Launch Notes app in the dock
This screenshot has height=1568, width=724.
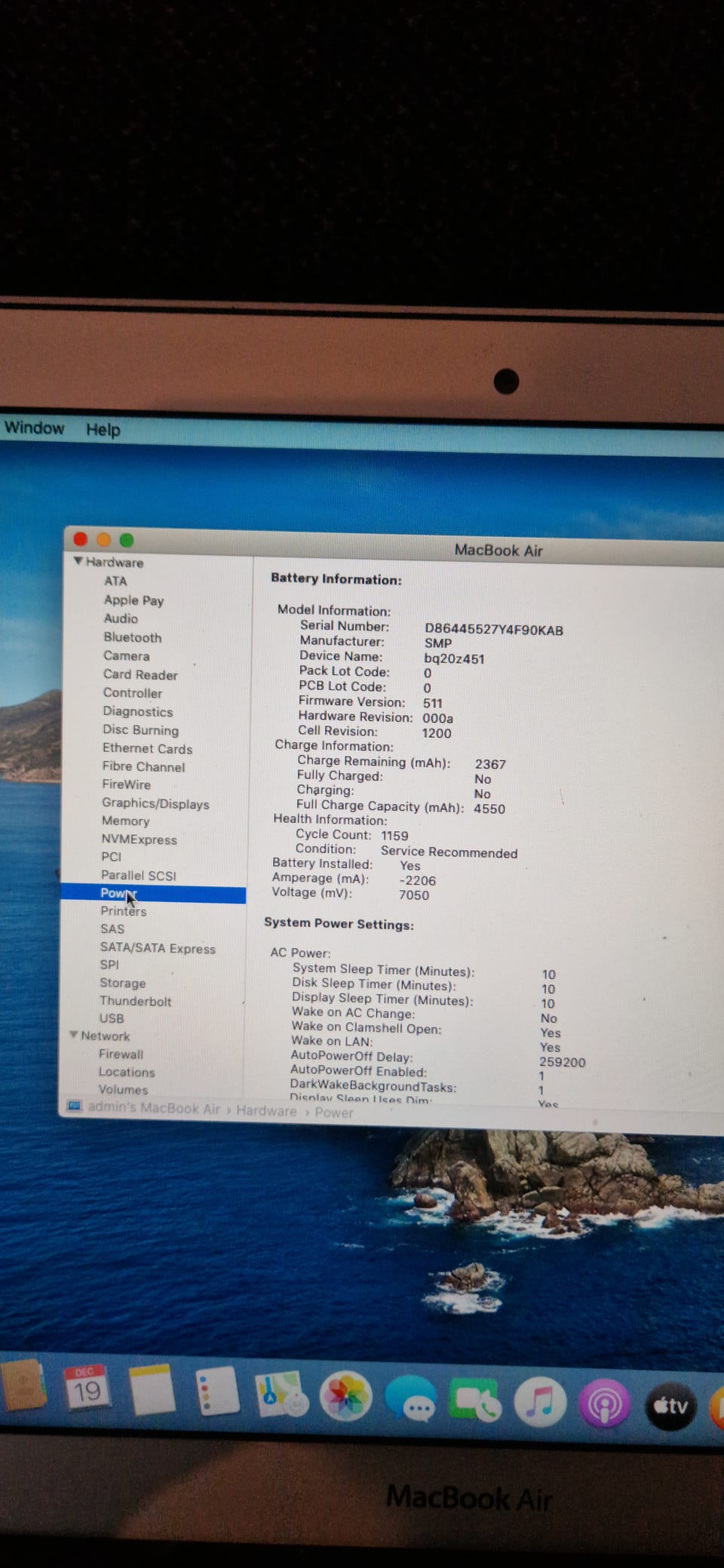152,1391
